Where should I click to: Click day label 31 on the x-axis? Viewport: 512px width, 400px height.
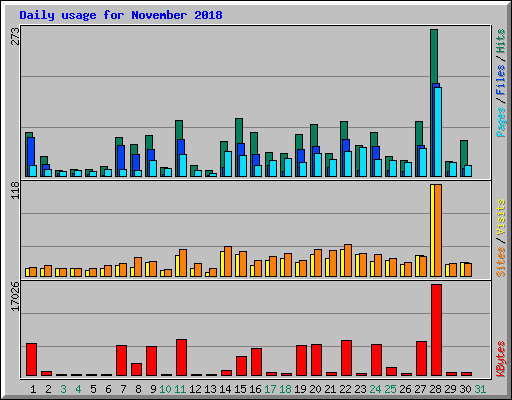point(480,389)
